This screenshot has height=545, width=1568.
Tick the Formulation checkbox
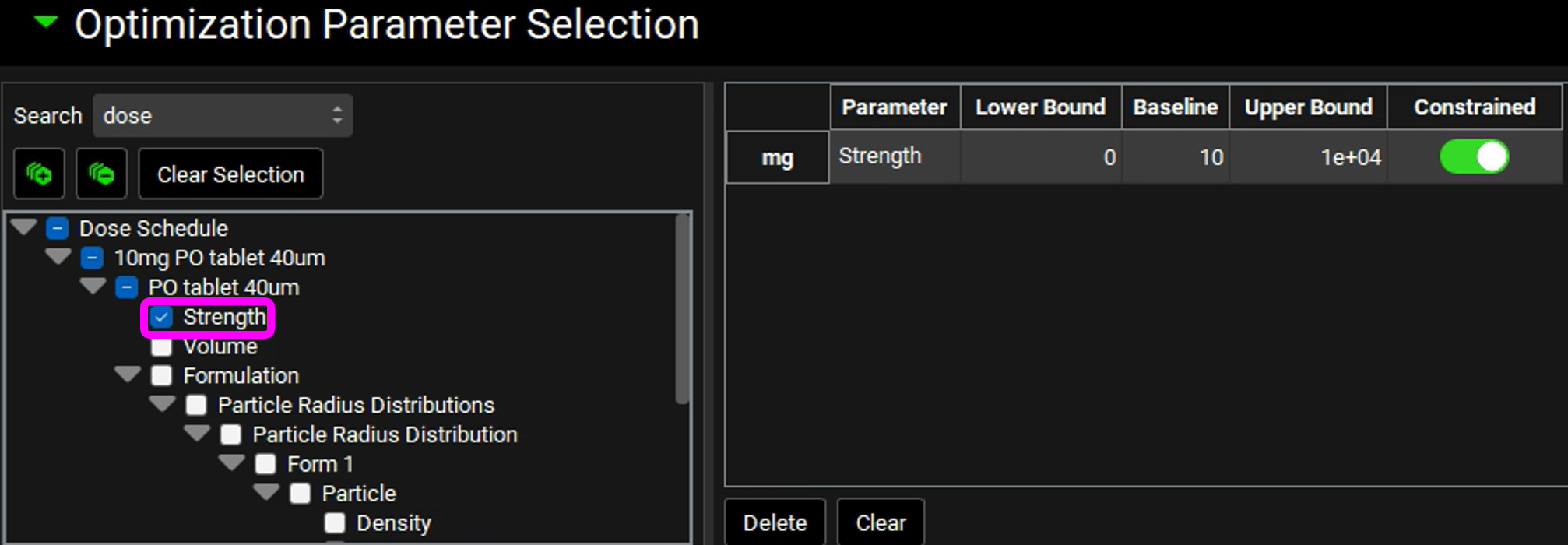tap(161, 376)
